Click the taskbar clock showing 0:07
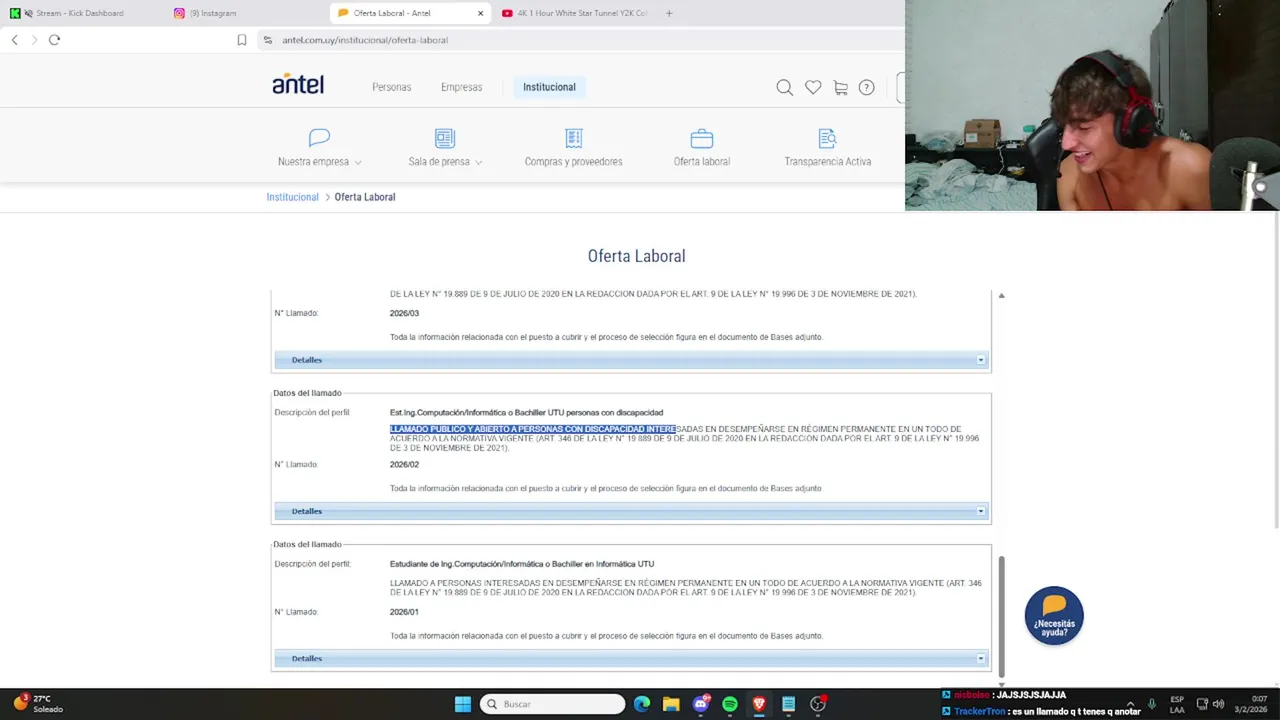 1251,704
